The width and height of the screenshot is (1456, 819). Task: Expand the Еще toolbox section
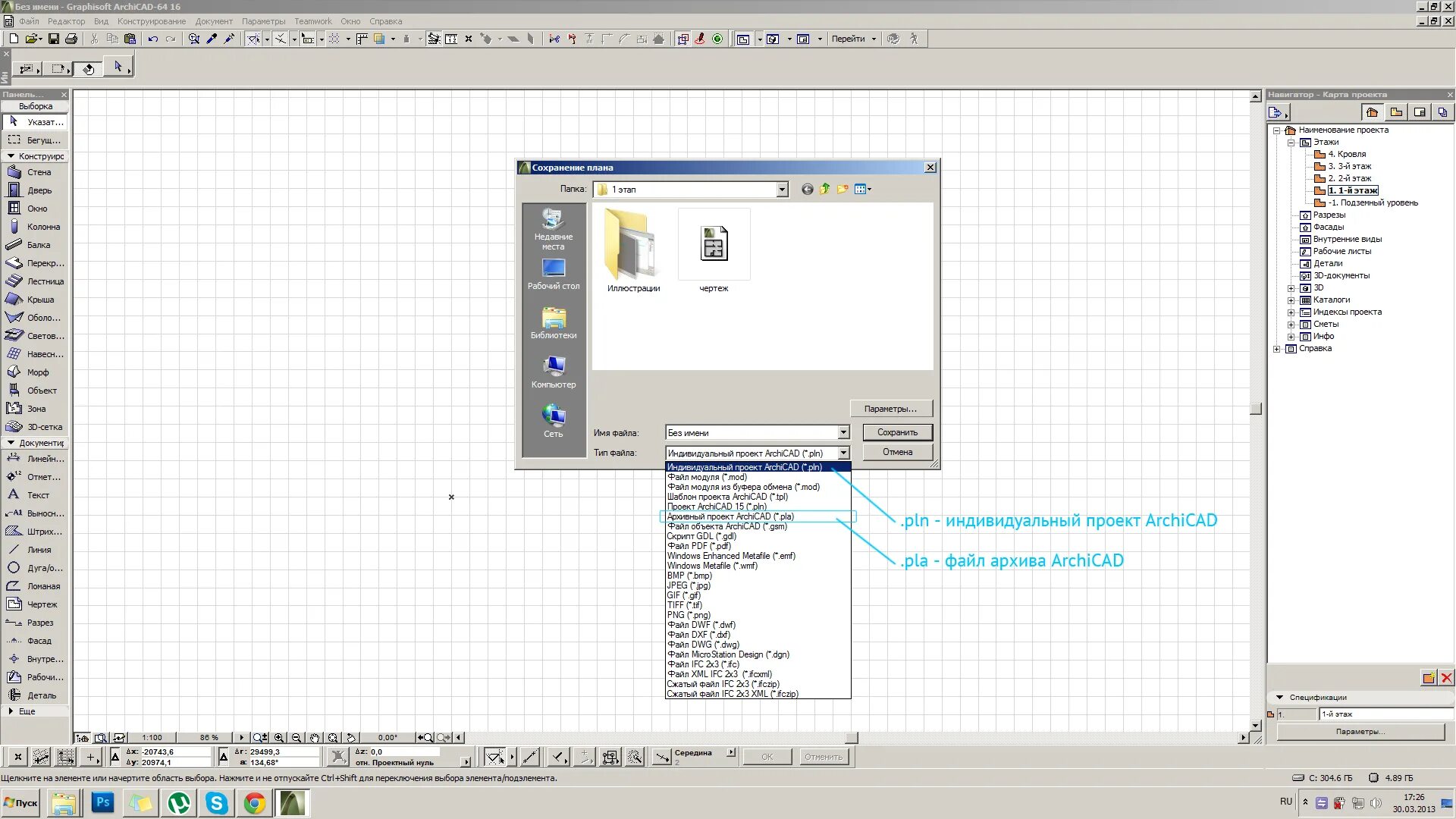(x=11, y=711)
